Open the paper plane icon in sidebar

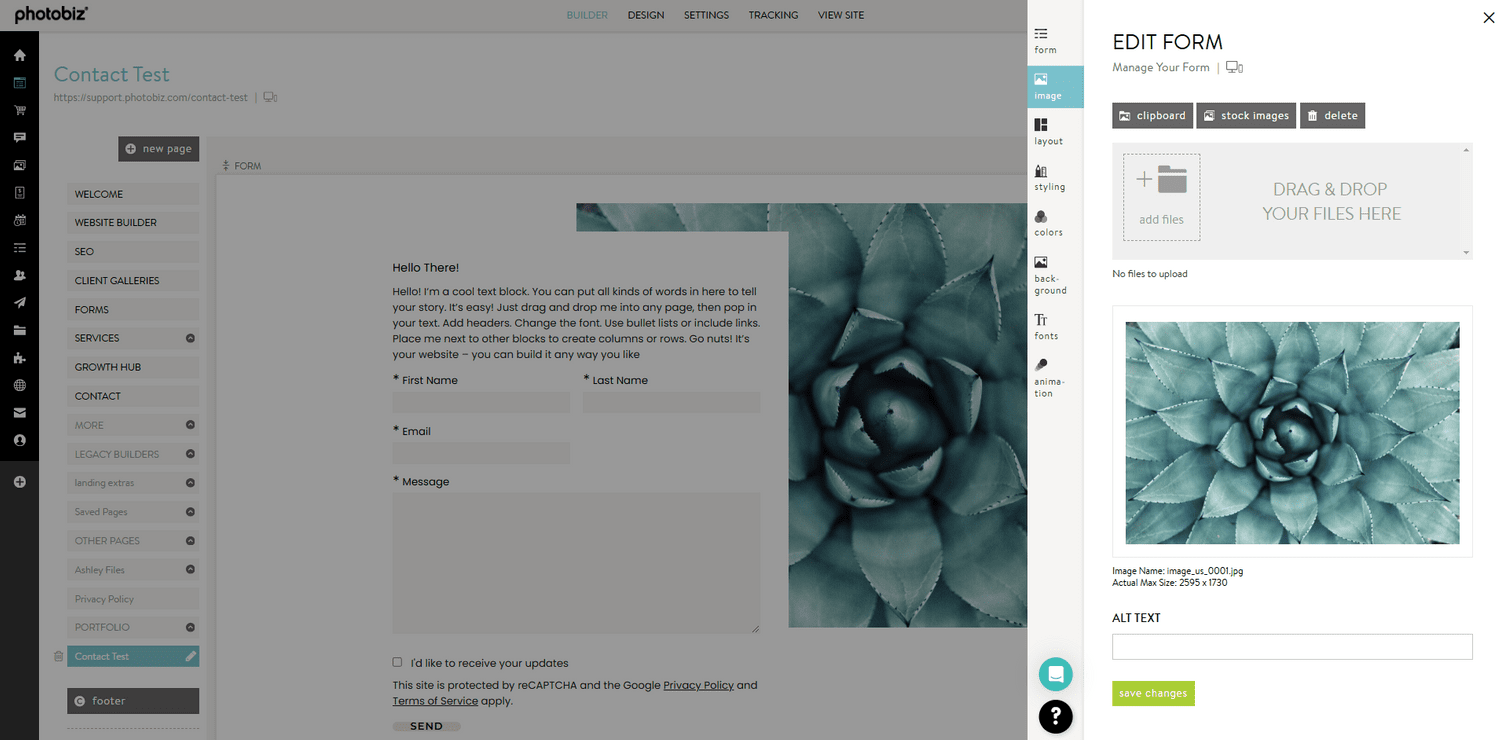(x=19, y=302)
